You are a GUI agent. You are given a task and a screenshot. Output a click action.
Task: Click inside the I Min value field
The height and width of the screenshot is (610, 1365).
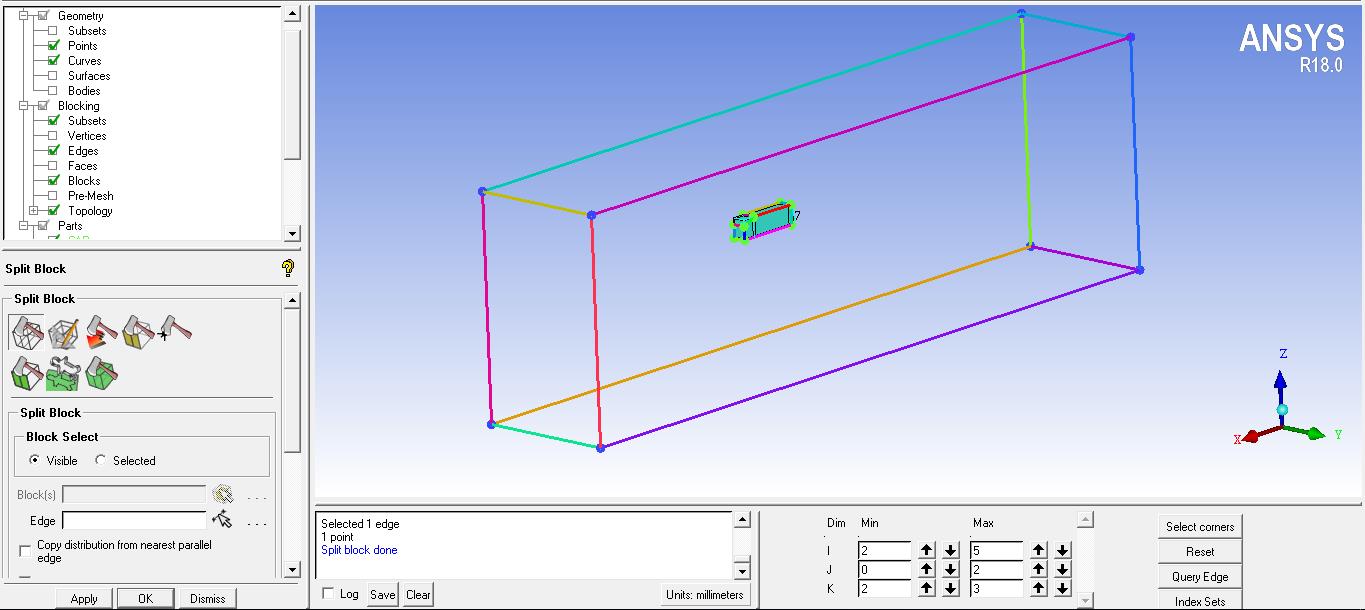[885, 550]
